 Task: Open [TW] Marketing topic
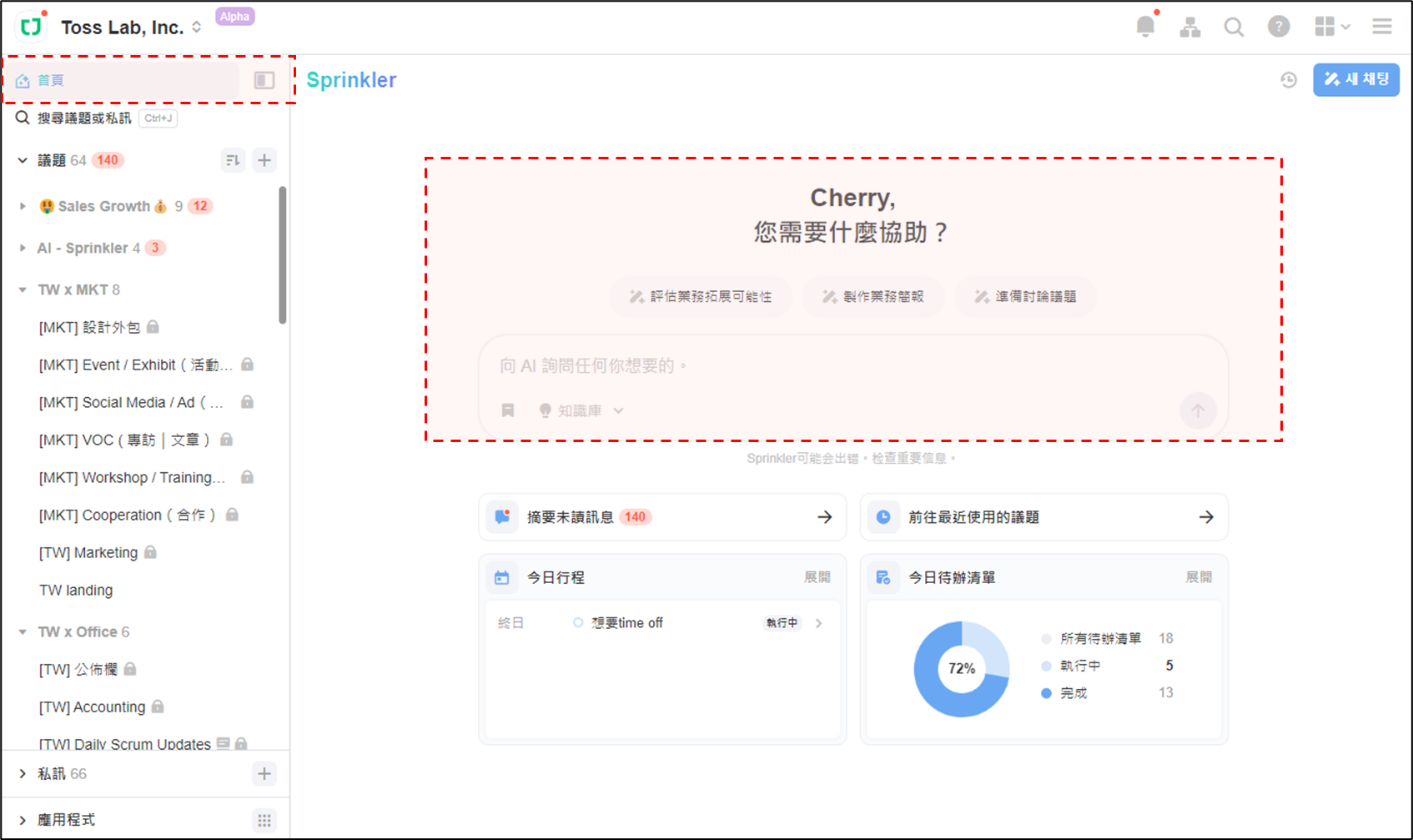click(x=98, y=552)
